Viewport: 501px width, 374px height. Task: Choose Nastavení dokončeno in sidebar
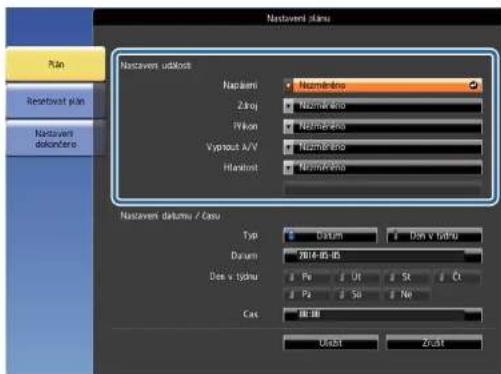coord(55,139)
